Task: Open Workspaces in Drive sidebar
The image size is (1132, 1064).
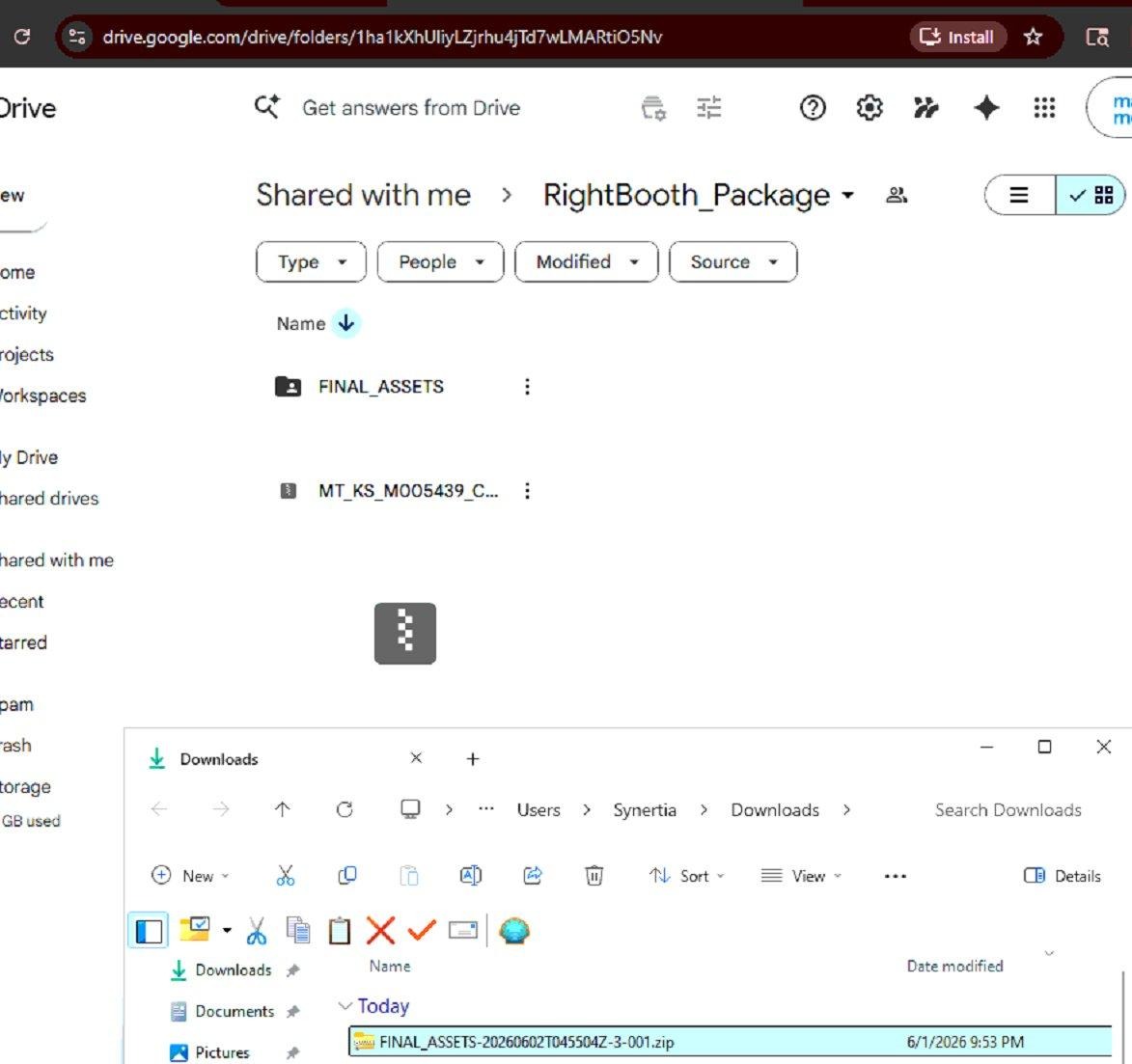Action: [42, 396]
